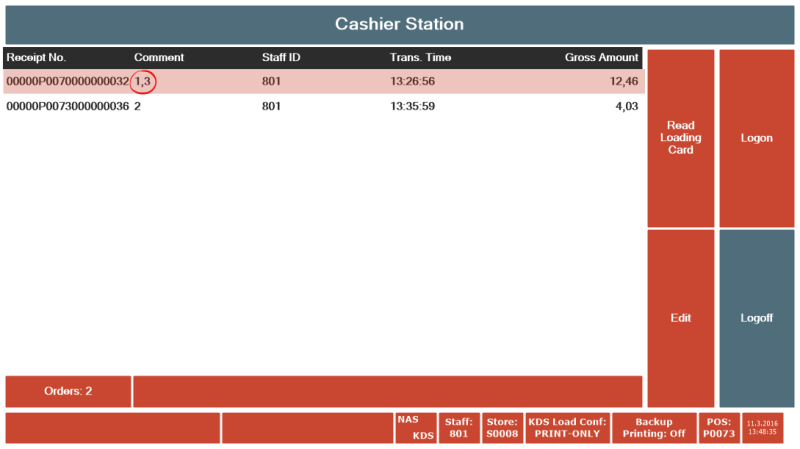Click the blue Logoff button
This screenshot has width=800, height=449.
[757, 318]
